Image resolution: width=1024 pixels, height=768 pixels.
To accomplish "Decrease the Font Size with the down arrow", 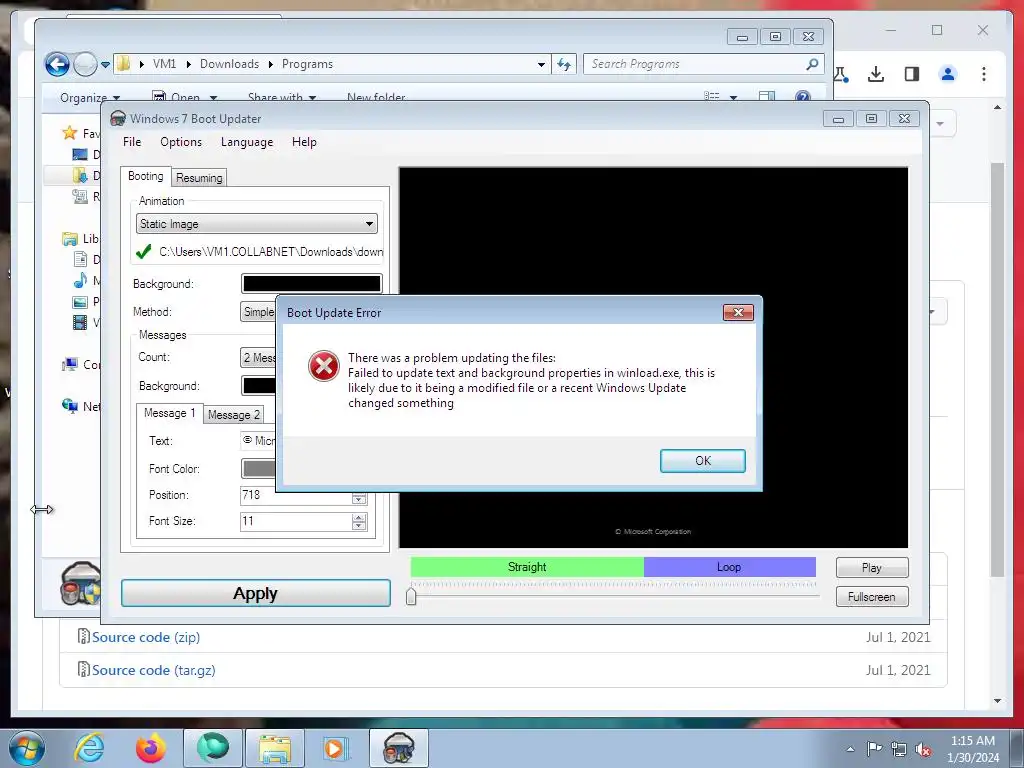I will point(359,526).
